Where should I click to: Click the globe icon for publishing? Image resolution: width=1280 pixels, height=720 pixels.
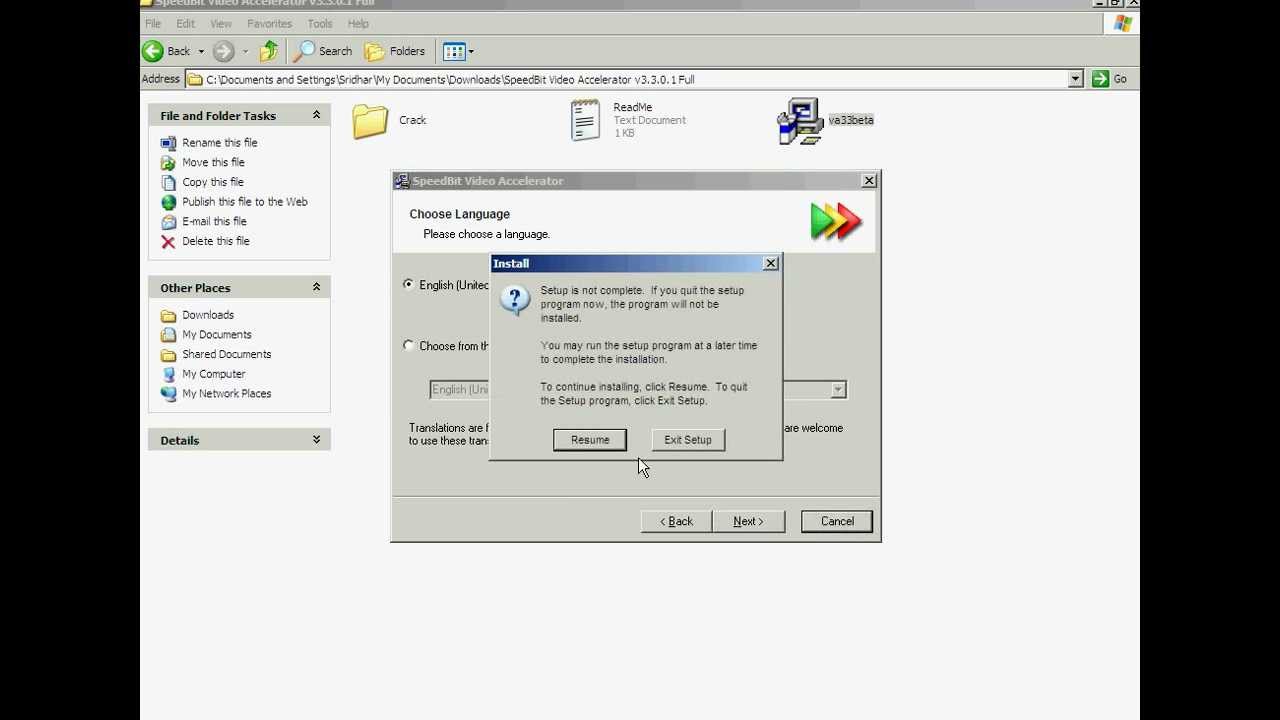(168, 202)
